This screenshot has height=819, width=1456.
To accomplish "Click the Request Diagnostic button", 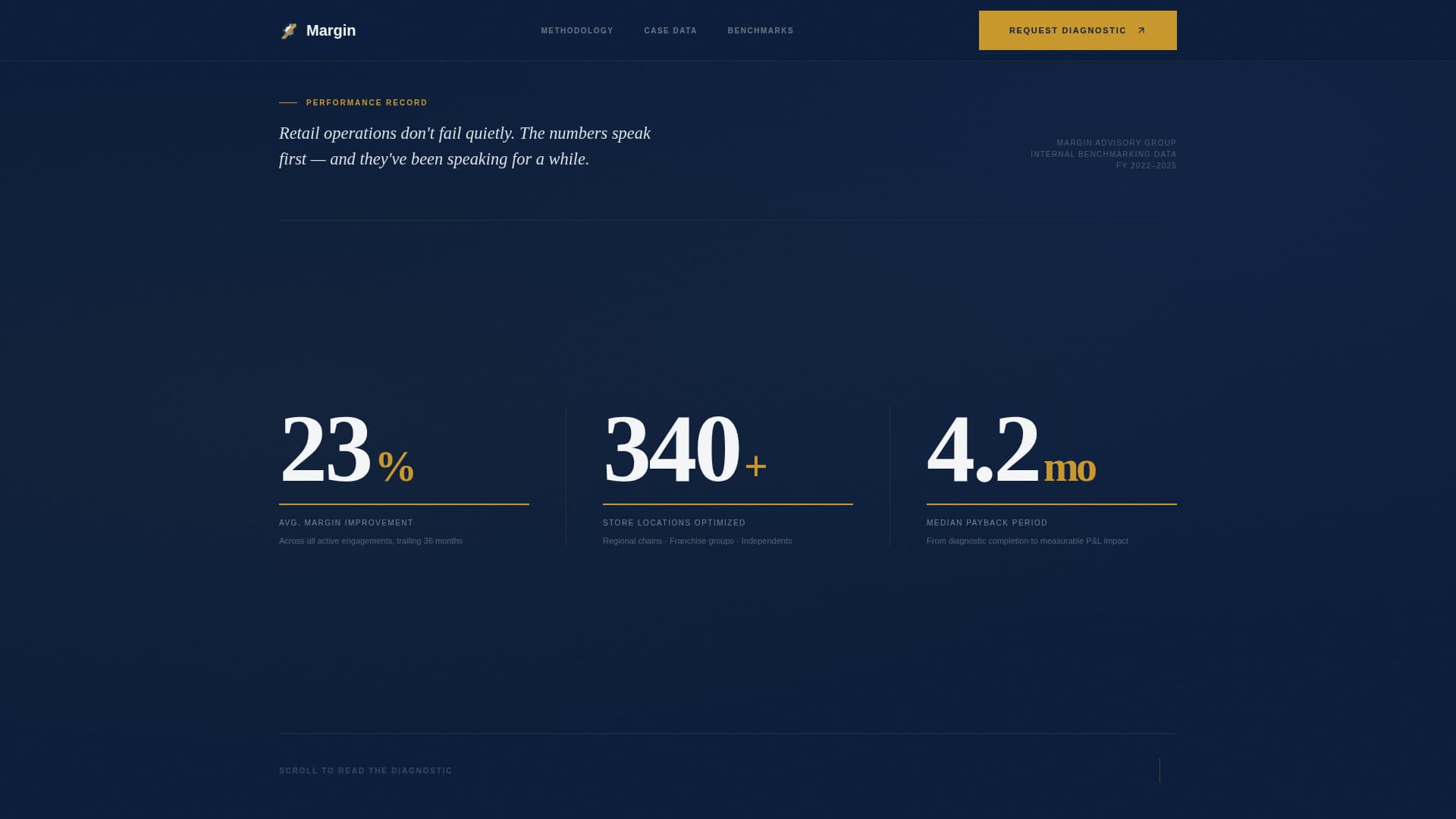I will click(x=1078, y=30).
